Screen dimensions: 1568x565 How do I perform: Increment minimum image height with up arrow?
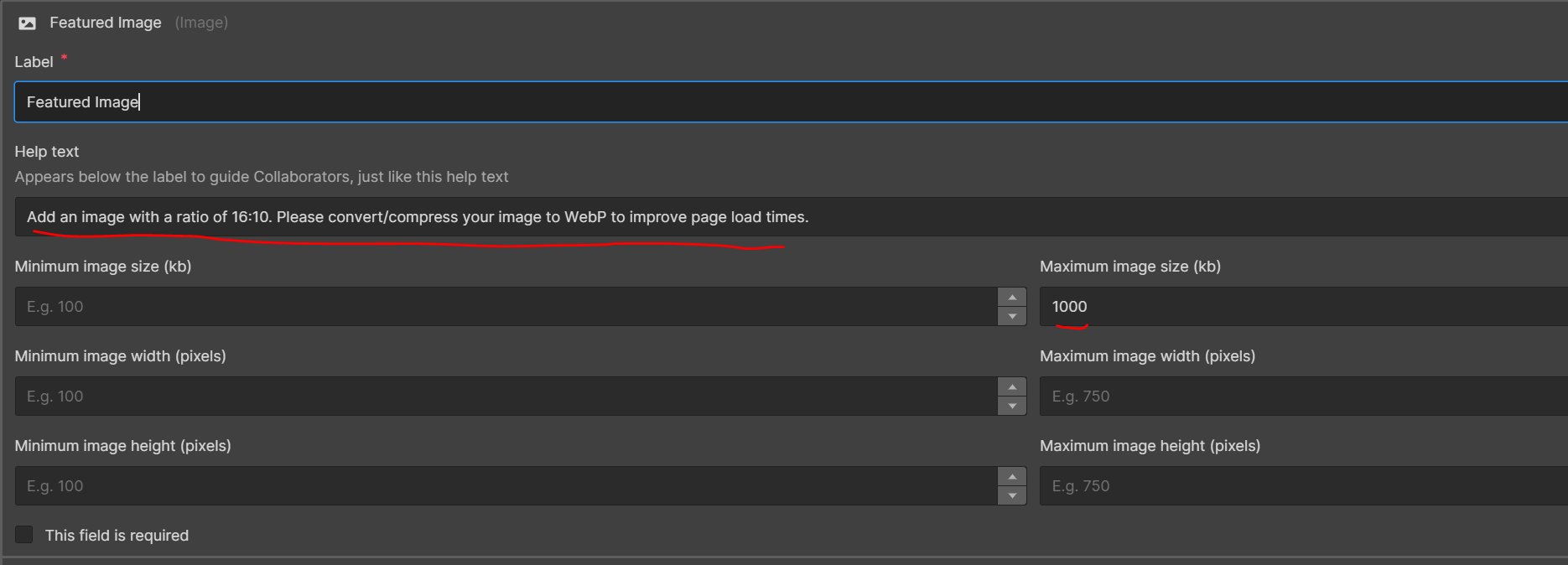[x=1012, y=477]
